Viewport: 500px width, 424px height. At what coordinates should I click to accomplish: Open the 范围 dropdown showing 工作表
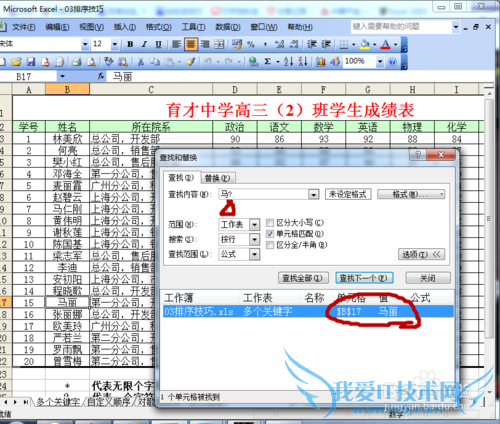tap(254, 224)
